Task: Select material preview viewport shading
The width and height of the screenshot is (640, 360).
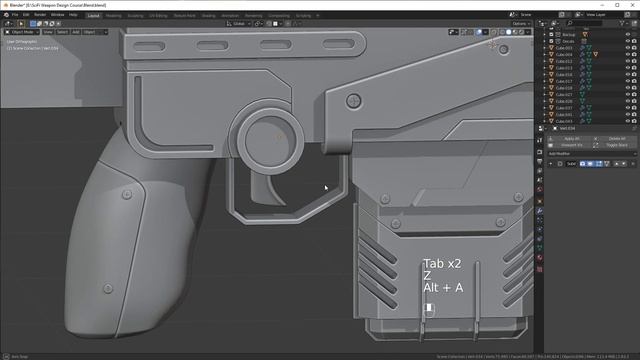Action: coord(515,32)
